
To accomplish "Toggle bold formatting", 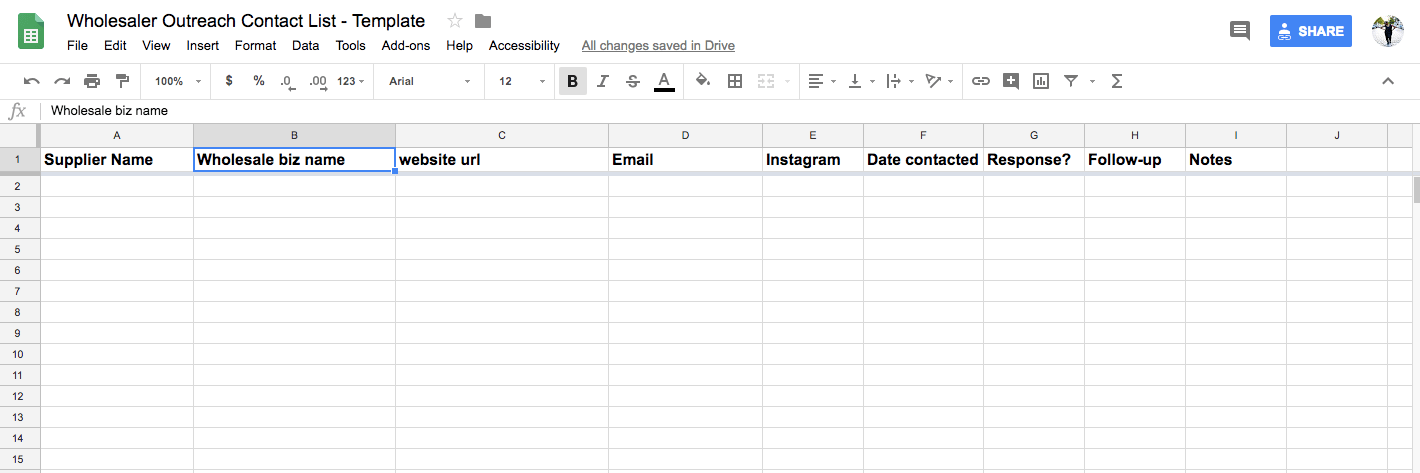I will (572, 81).
